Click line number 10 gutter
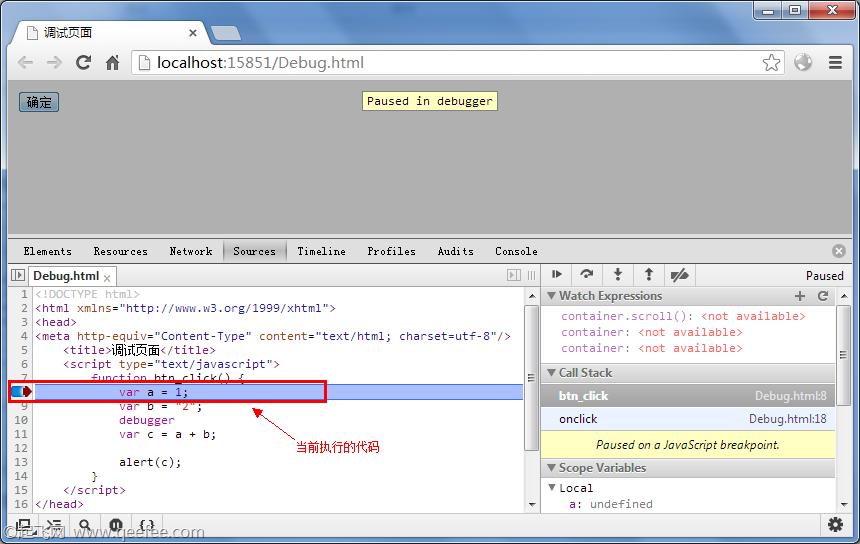 pyautogui.click(x=21, y=420)
